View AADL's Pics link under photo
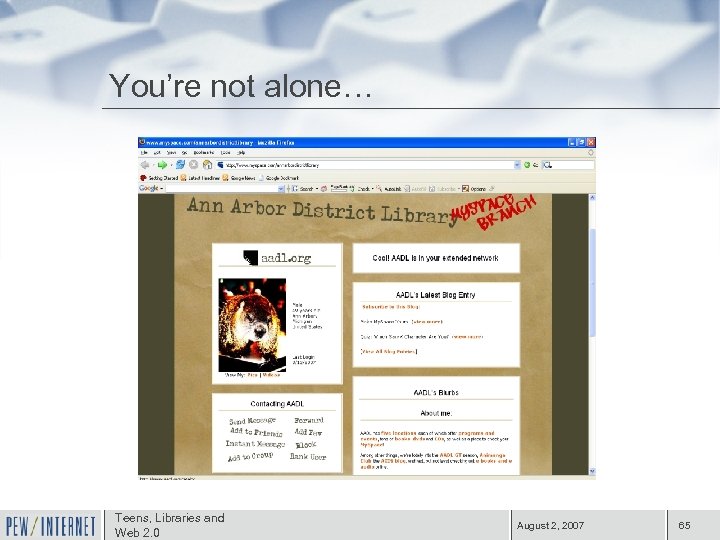 (x=253, y=375)
